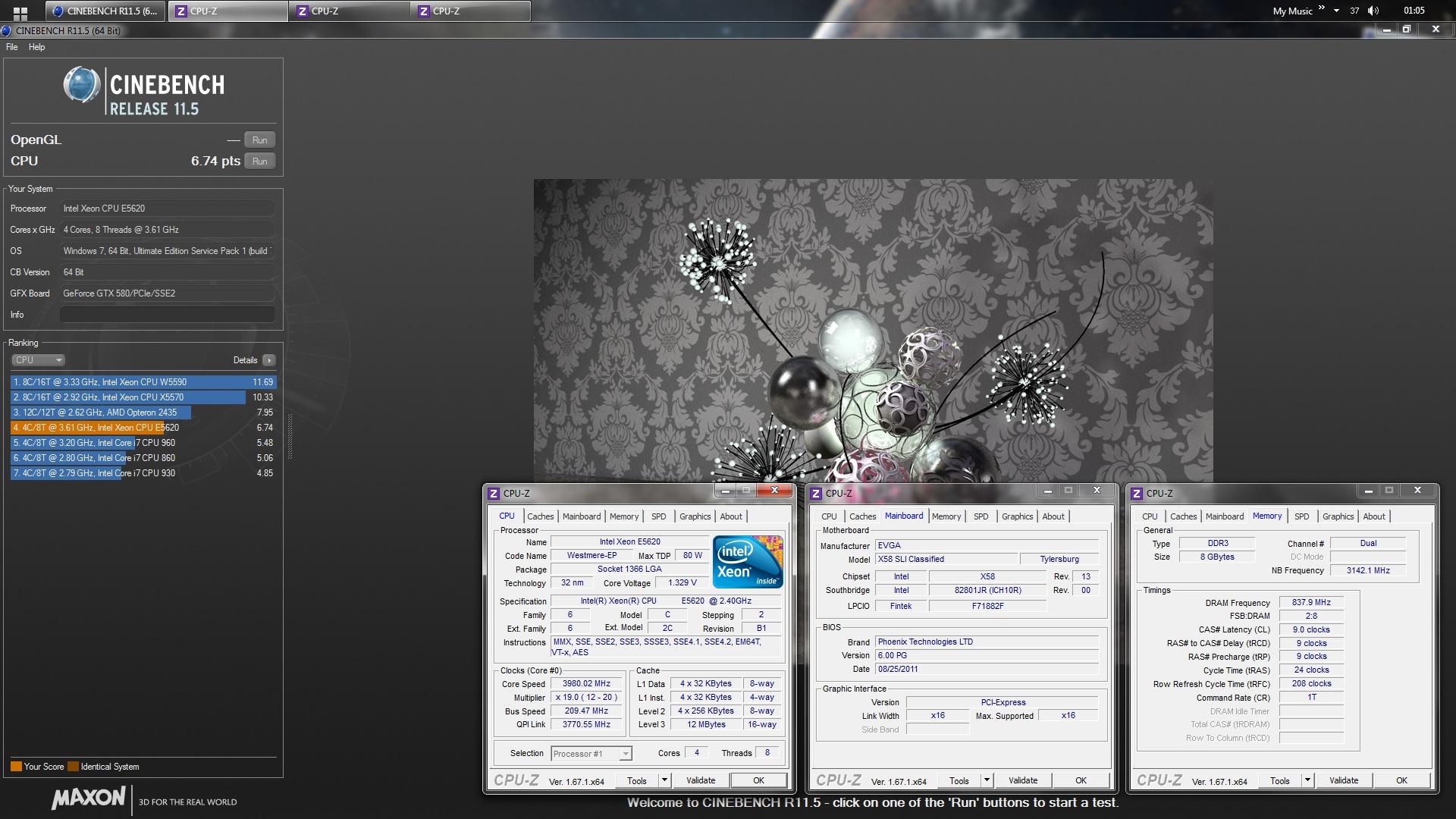Screen dimensions: 1456x819
Task: Open Tools dropdown arrow in Mainboard window
Action: point(987,780)
